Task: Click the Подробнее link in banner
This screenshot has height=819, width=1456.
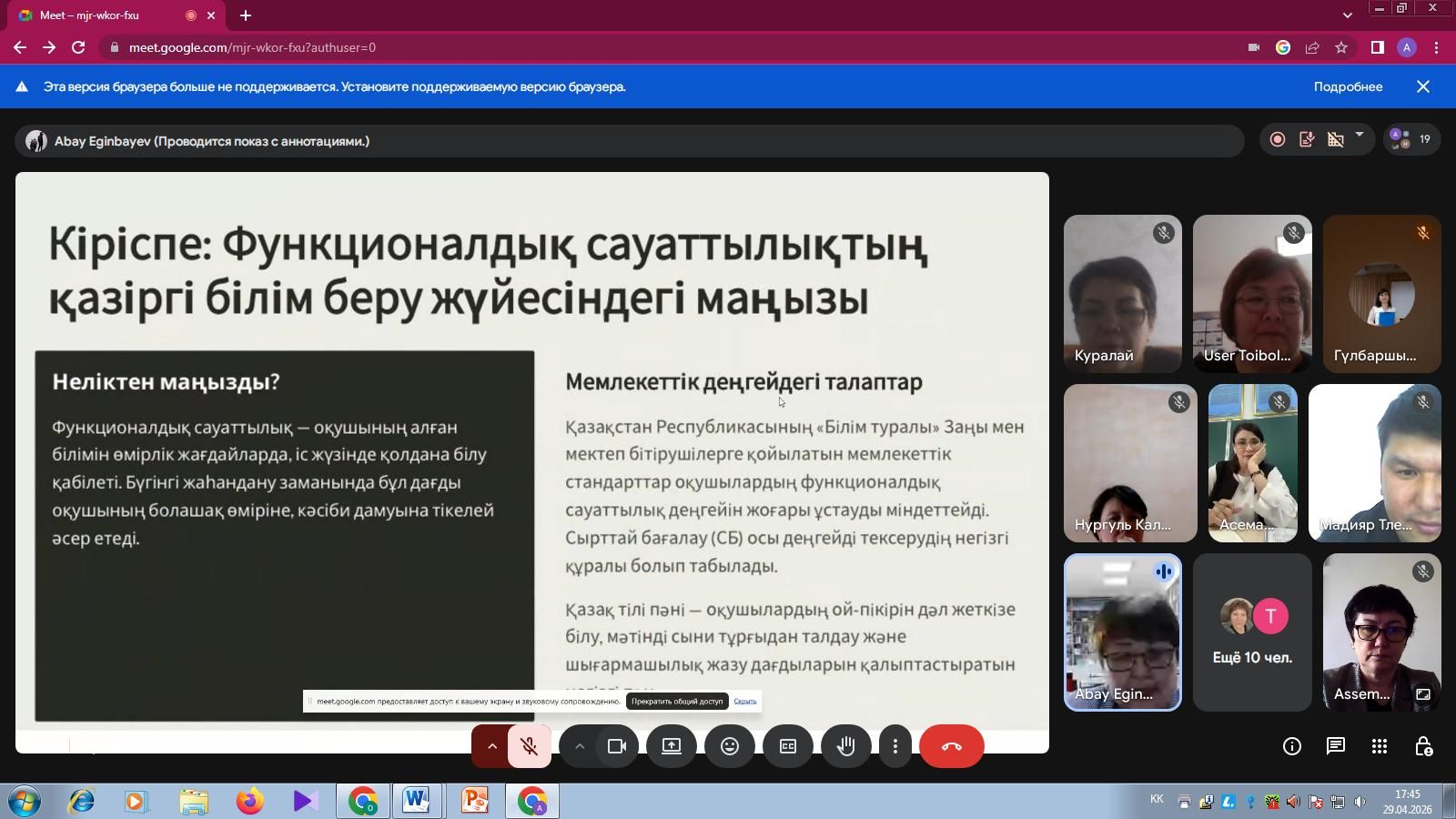Action: tap(1348, 86)
